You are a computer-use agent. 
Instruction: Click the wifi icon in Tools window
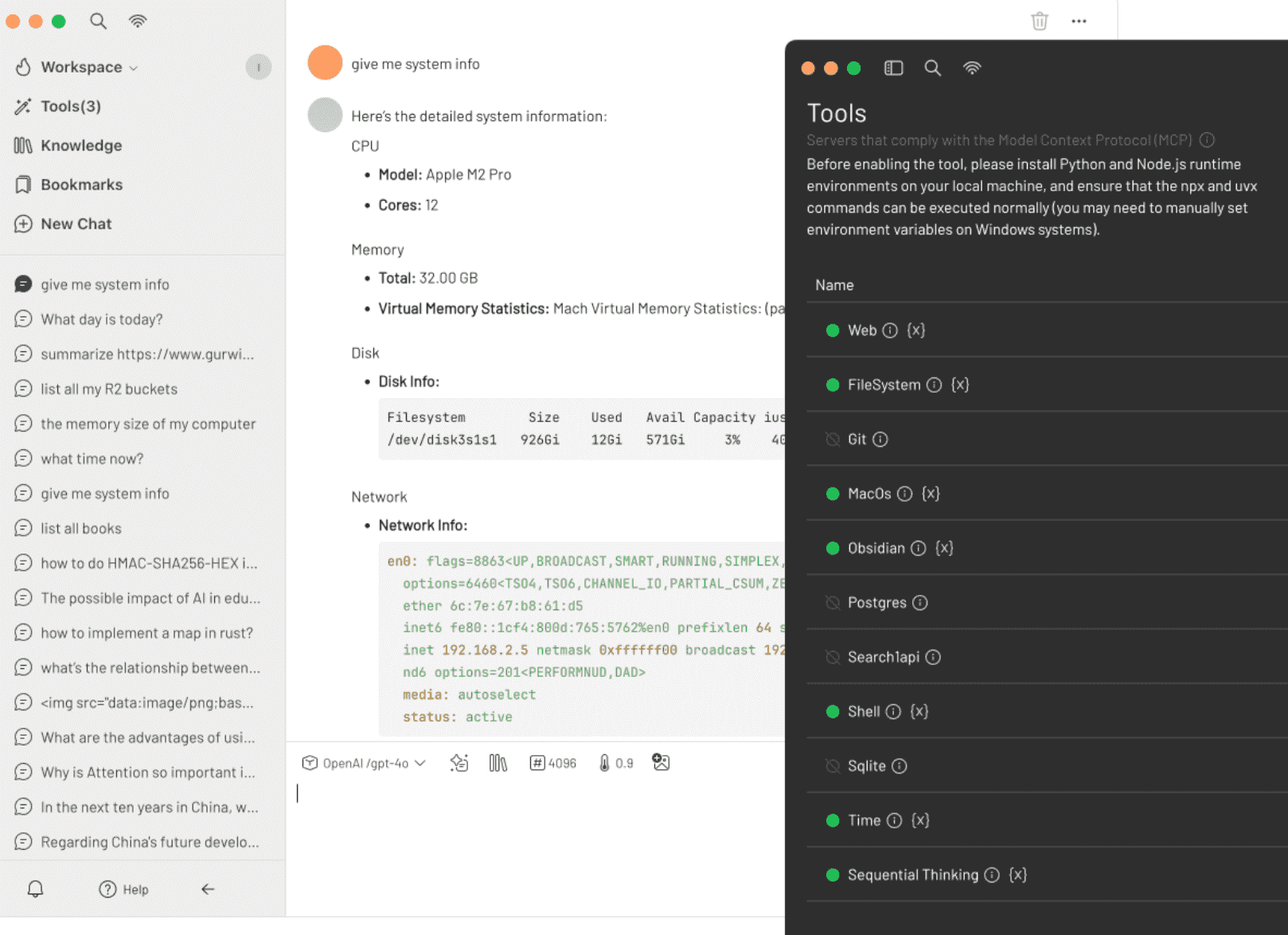972,68
